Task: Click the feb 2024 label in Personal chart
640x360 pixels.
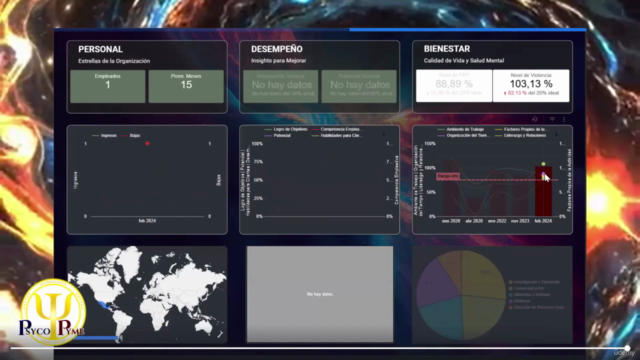Action: [x=147, y=221]
